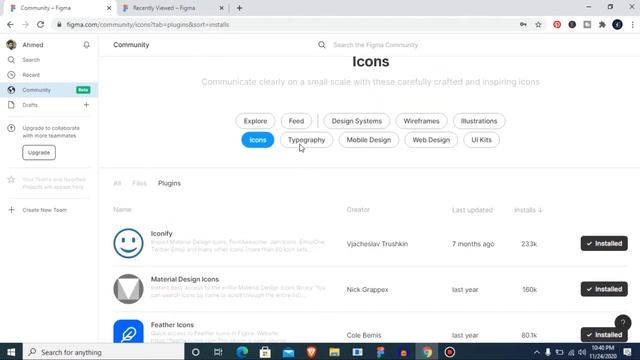Open File Explorer from taskbar
Screen dimensions: 640x360
tap(334, 352)
